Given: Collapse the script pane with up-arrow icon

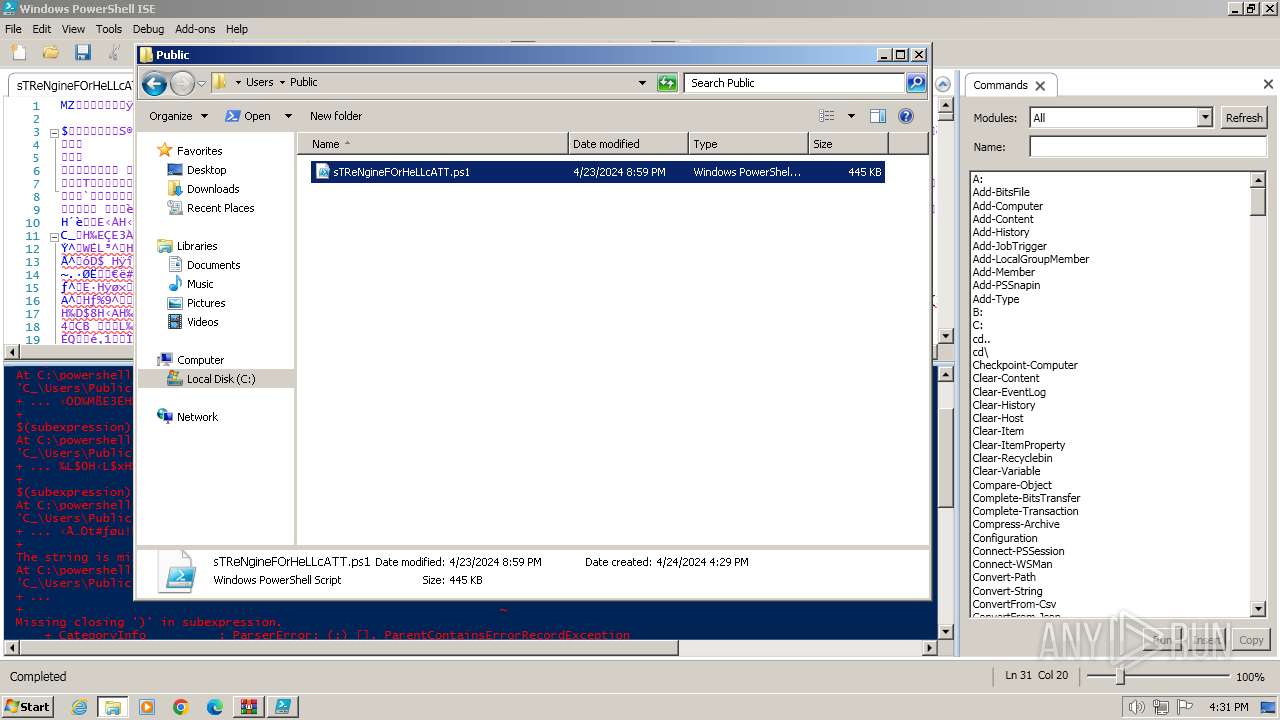Looking at the screenshot, I should (x=943, y=84).
